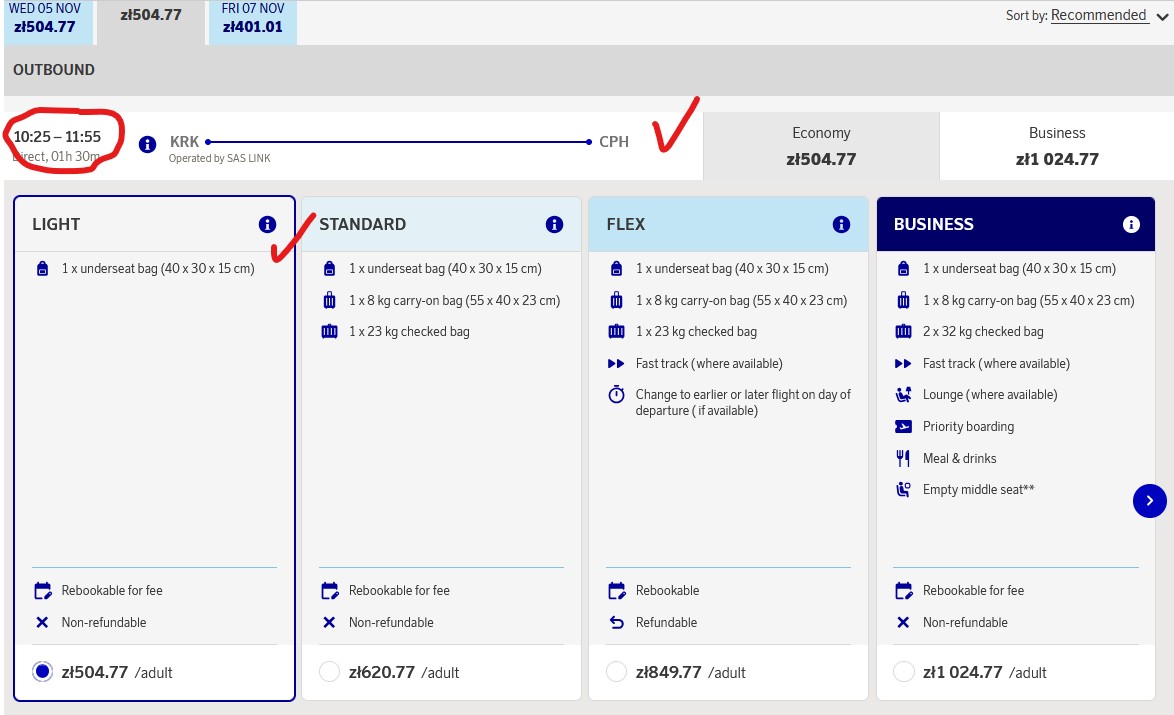Screen dimensions: 1174x715
Task: Switch to WED 05 NOV date tab
Action: click(48, 21)
